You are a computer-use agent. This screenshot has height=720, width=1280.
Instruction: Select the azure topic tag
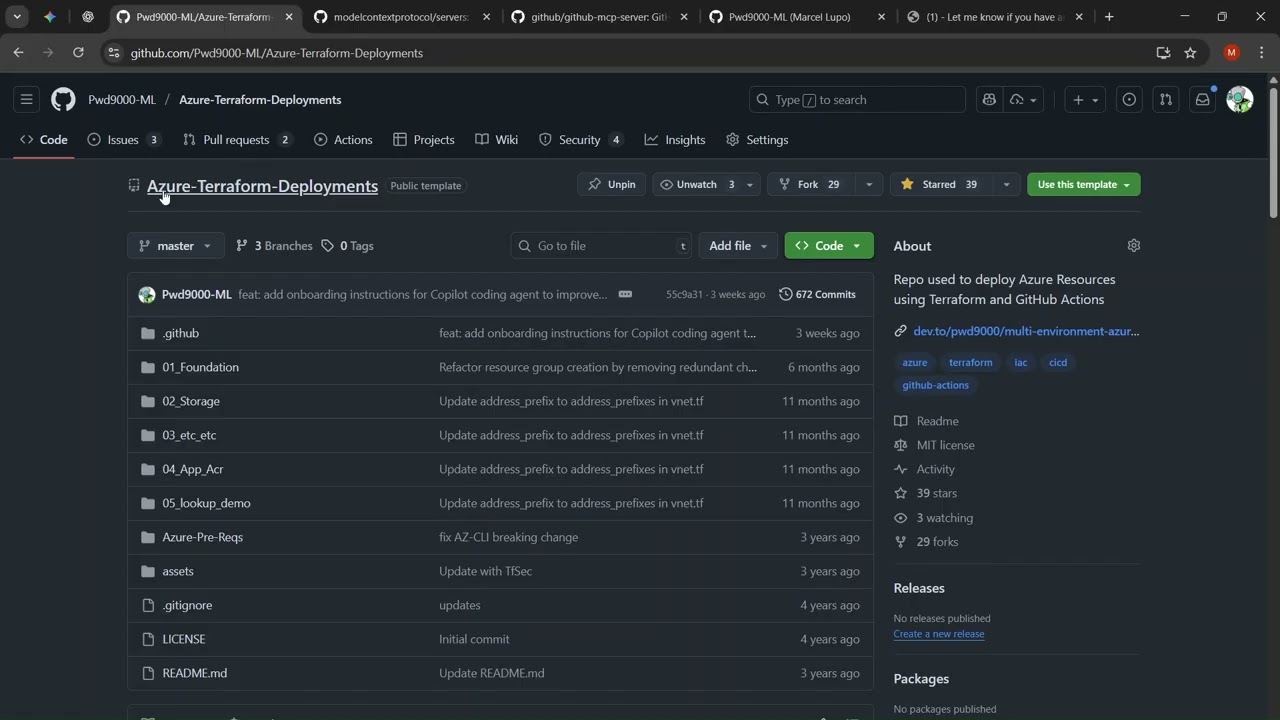point(915,362)
